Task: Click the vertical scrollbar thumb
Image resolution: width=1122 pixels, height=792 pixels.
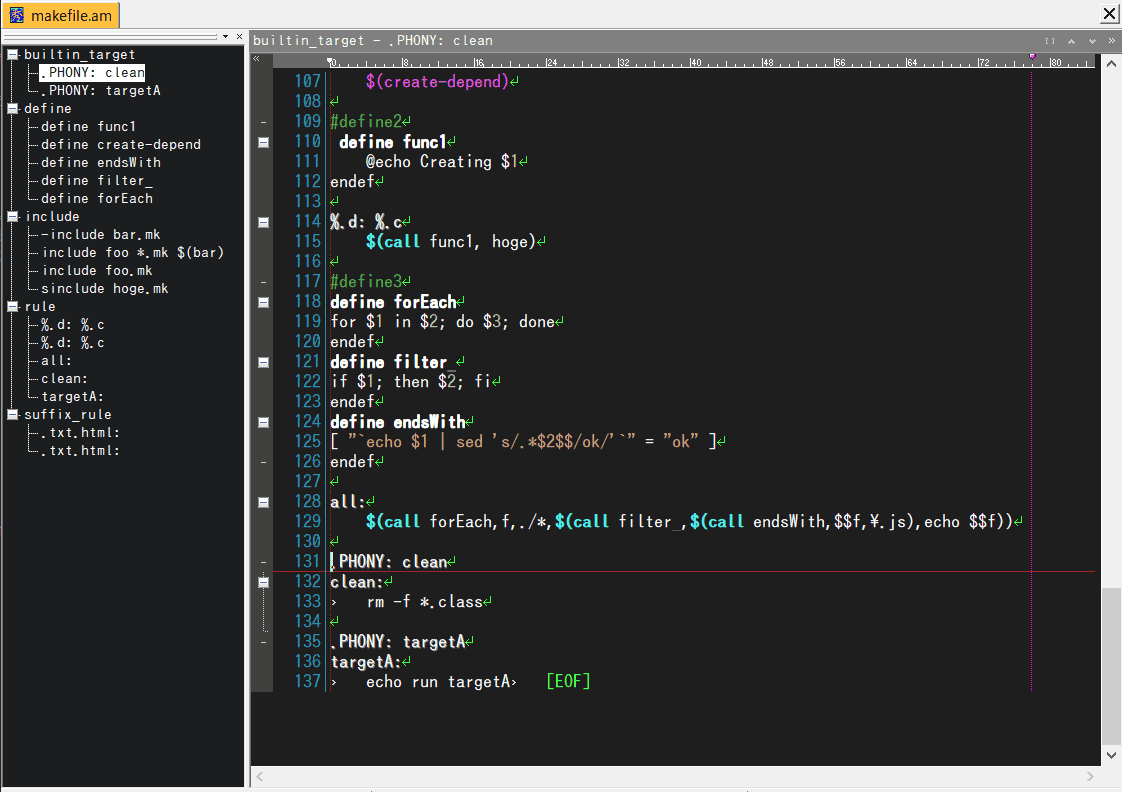Action: (x=1111, y=665)
